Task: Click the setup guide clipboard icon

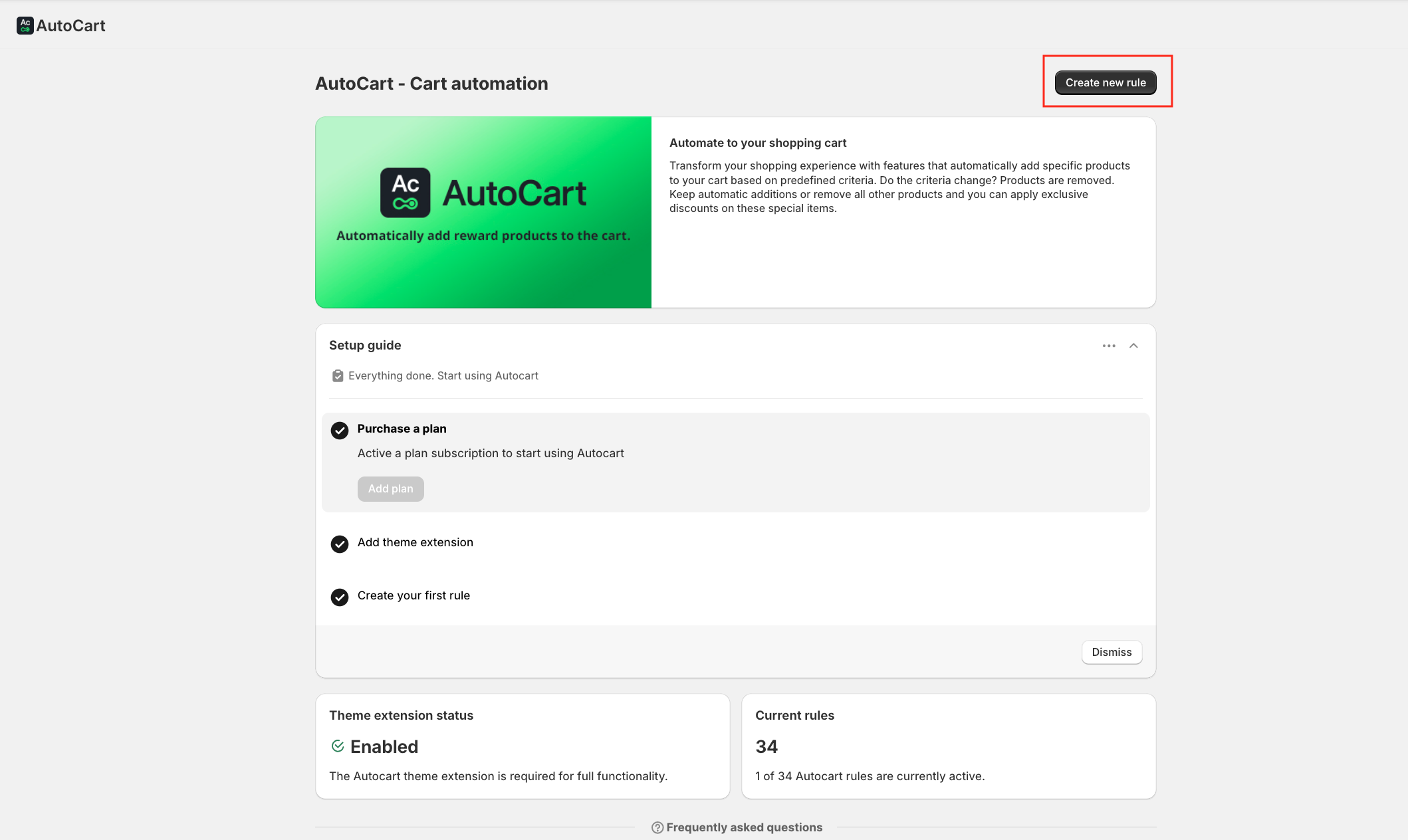Action: 338,376
